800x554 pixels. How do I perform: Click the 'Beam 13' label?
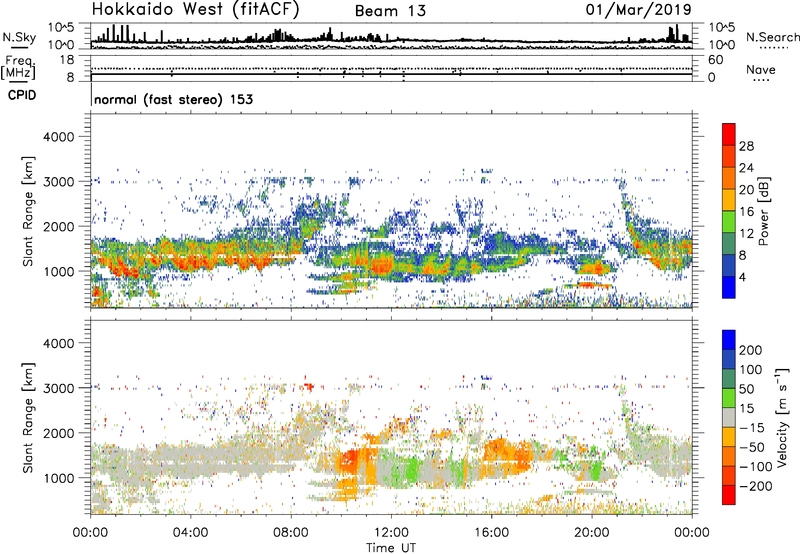click(x=390, y=11)
